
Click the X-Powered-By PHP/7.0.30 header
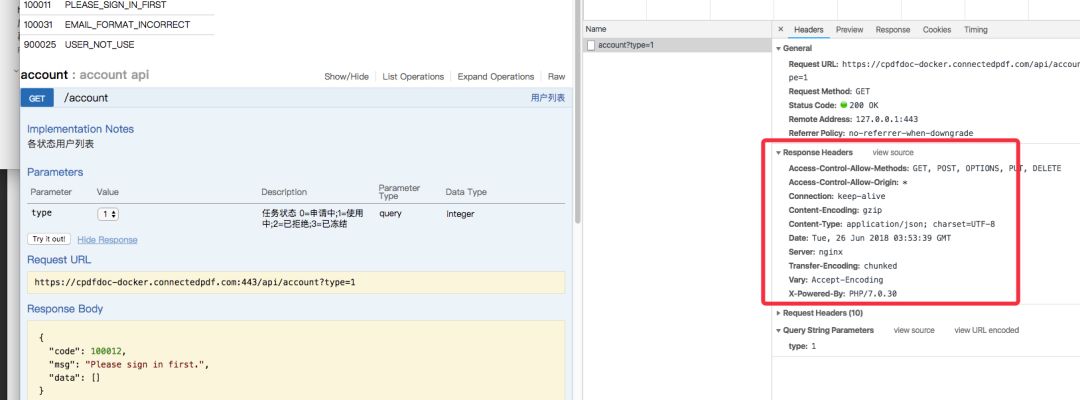tap(842, 294)
